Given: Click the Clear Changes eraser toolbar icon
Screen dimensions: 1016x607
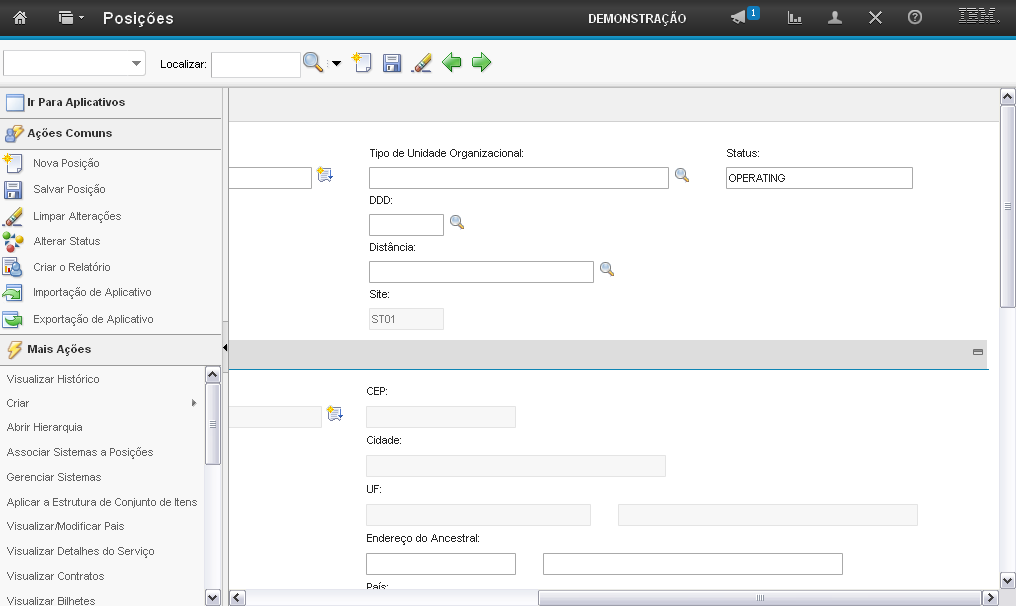Looking at the screenshot, I should click(x=422, y=63).
